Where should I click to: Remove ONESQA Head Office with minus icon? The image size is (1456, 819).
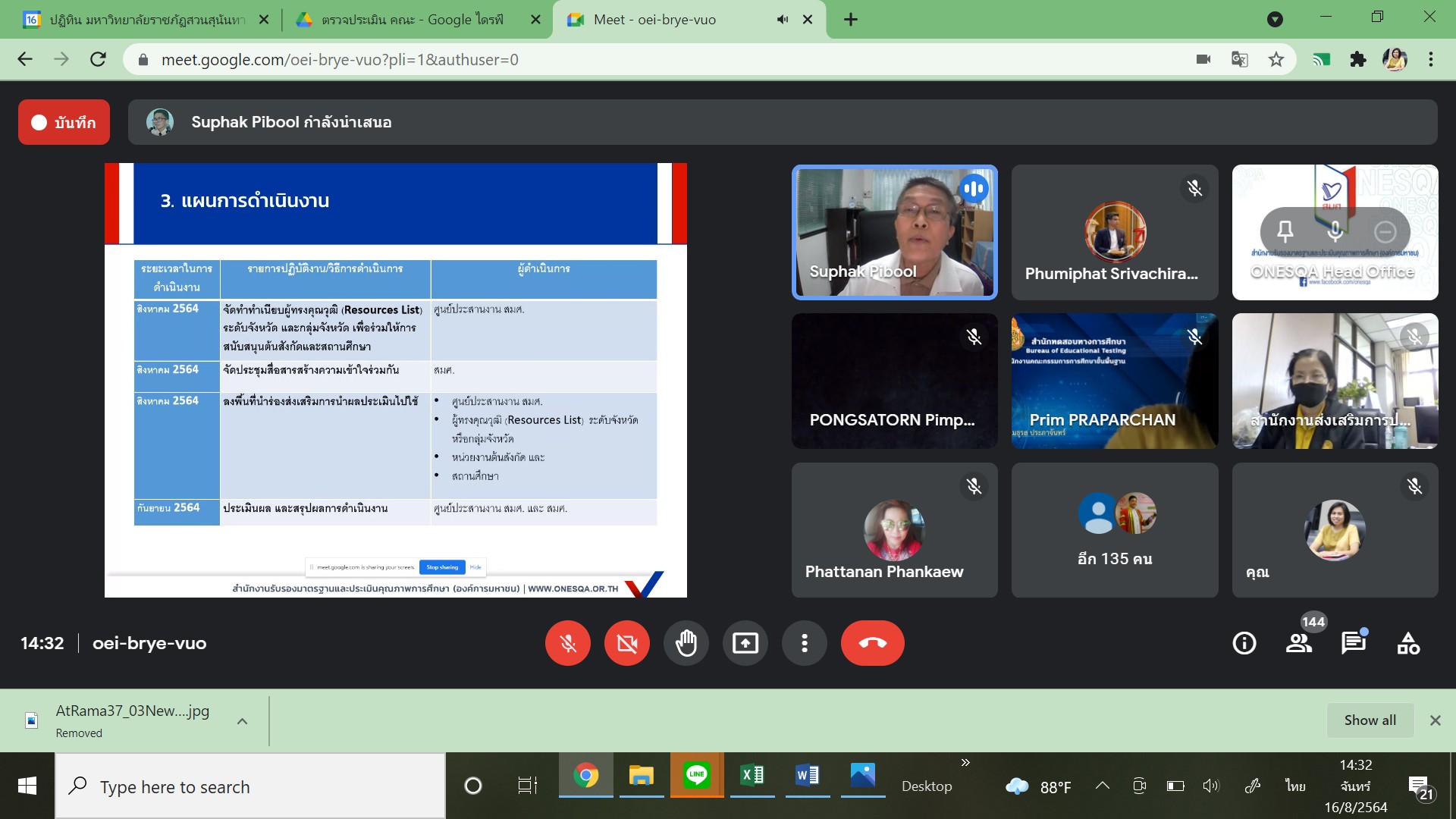click(x=1385, y=231)
